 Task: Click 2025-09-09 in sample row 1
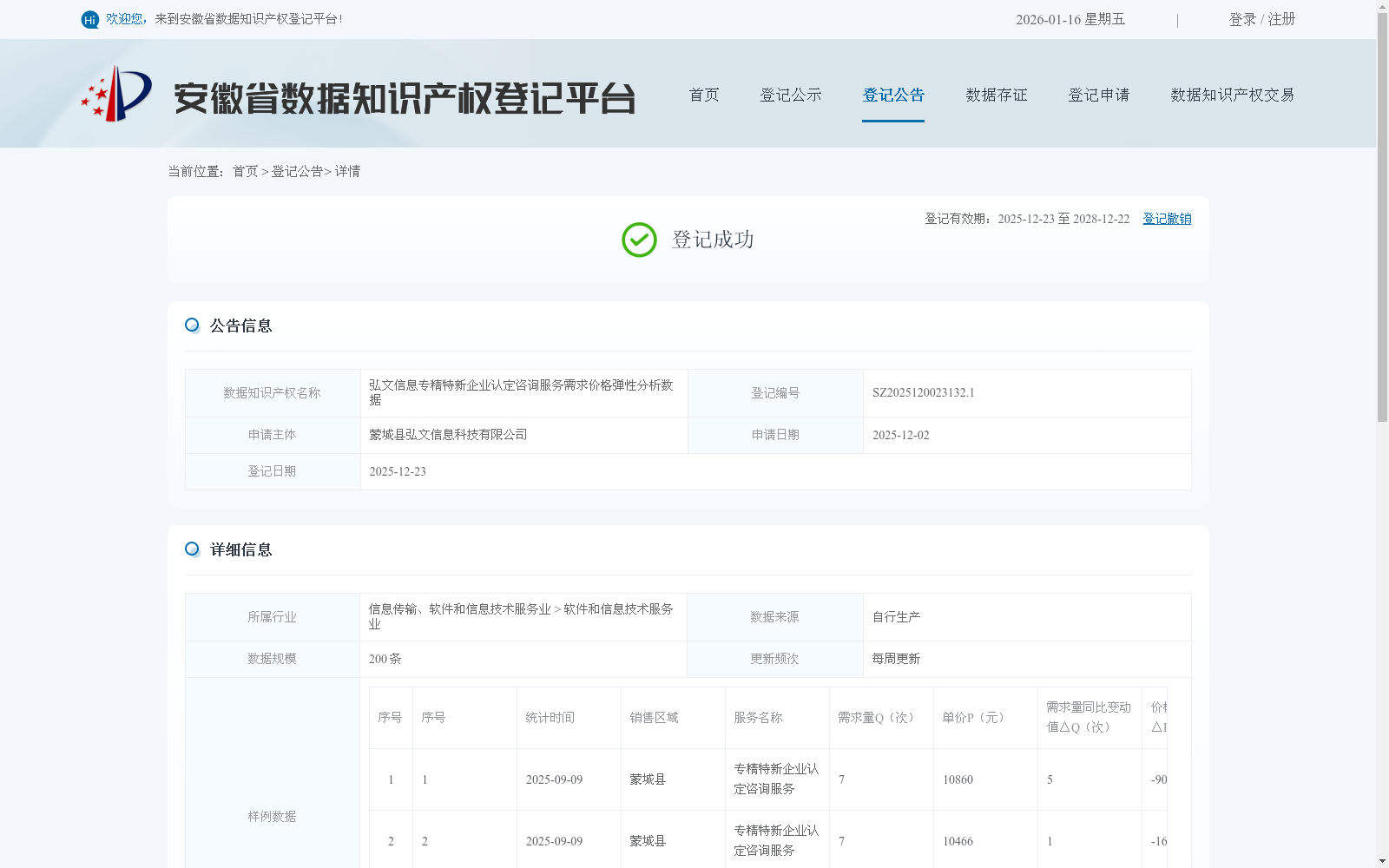[554, 779]
